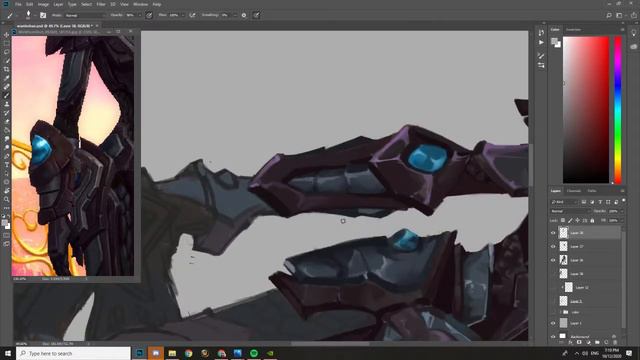Delete layer with the trash icon

(615, 342)
